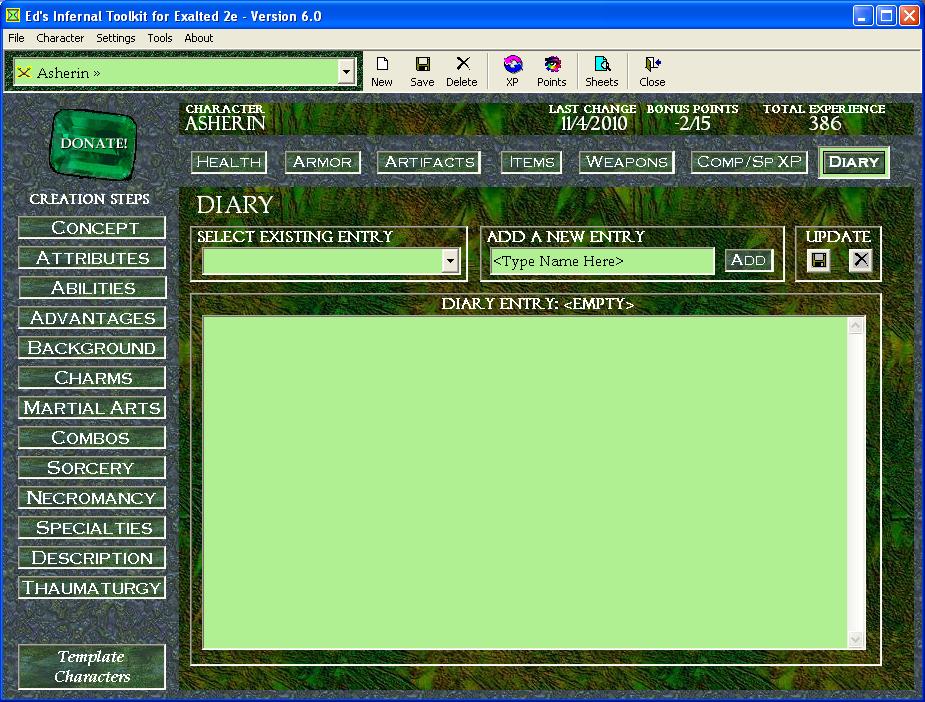
Task: Go to the Background creation step
Action: [x=92, y=348]
